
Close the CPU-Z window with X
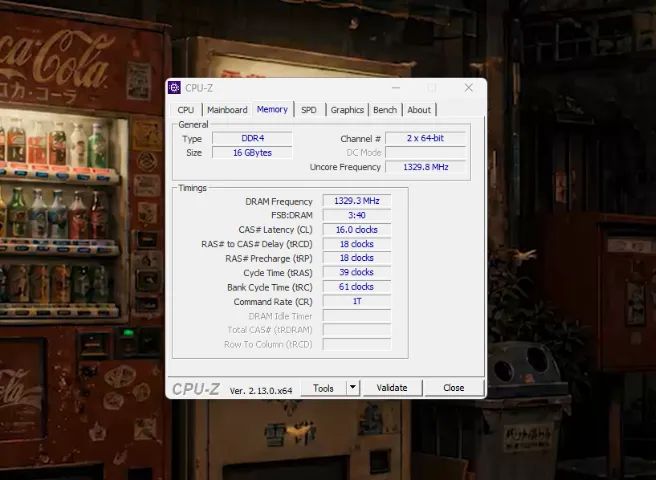point(469,88)
